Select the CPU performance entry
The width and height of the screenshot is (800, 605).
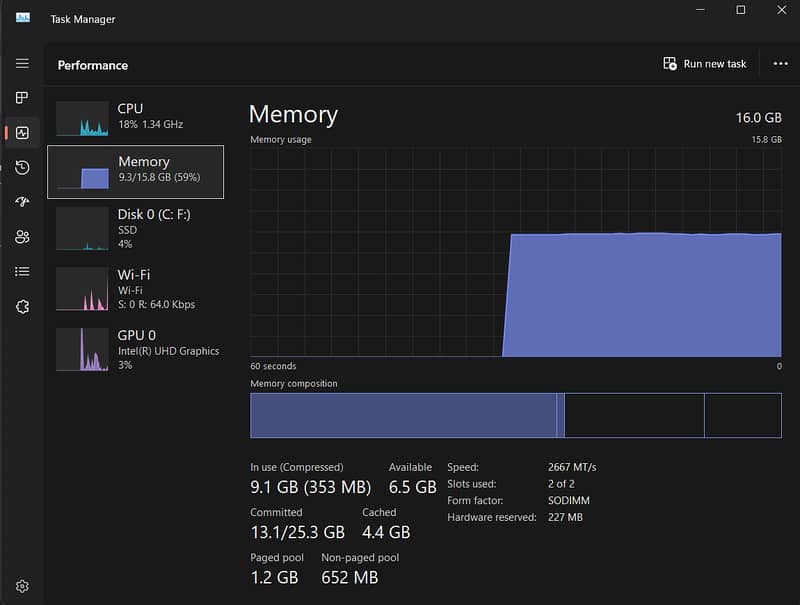pos(135,117)
